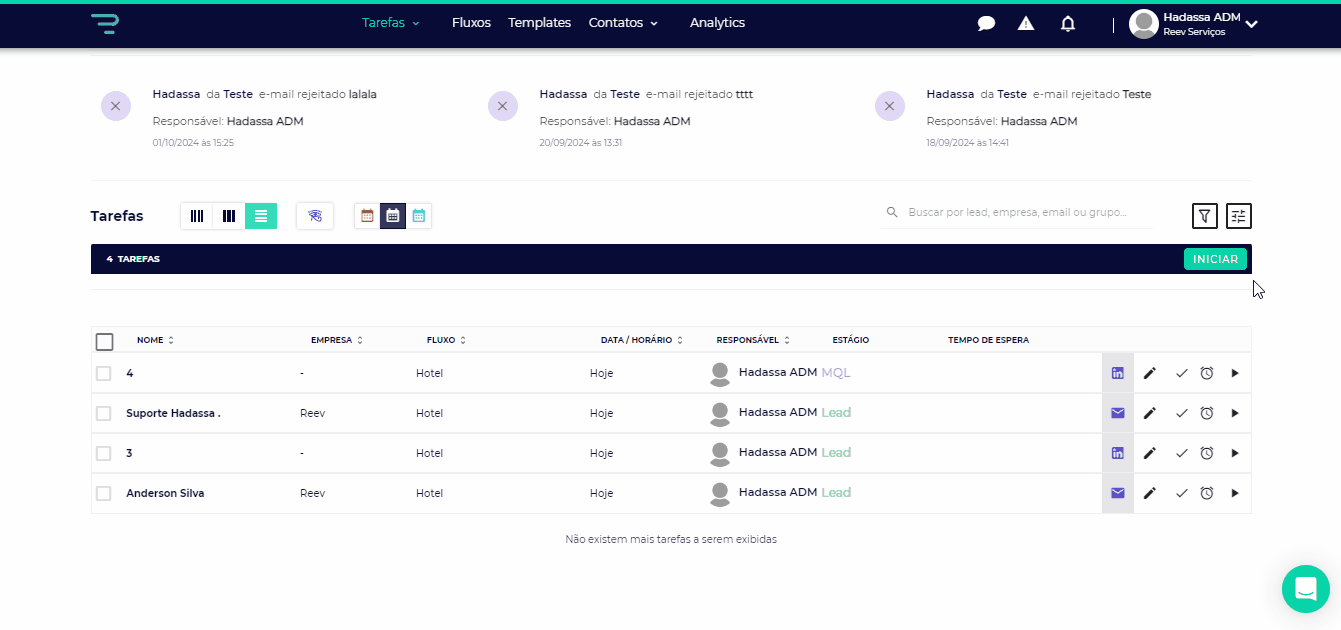The height and width of the screenshot is (630, 1341).
Task: Play the task for row 3
Action: click(1235, 453)
